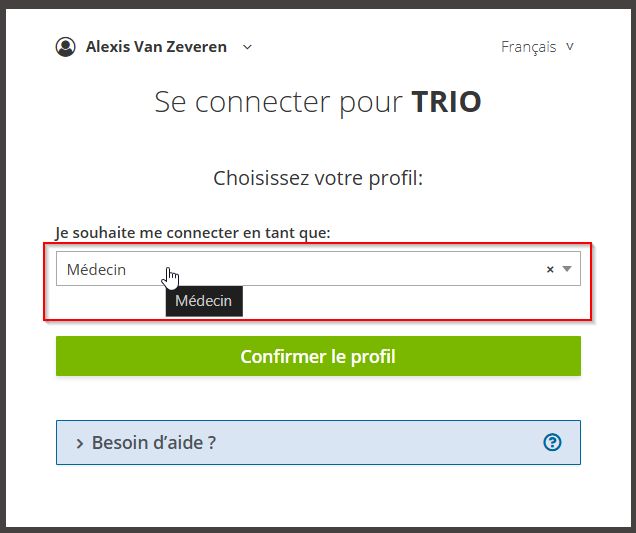This screenshot has height=533, width=636.
Task: Open the profile dropdown arrow
Action: (567, 269)
